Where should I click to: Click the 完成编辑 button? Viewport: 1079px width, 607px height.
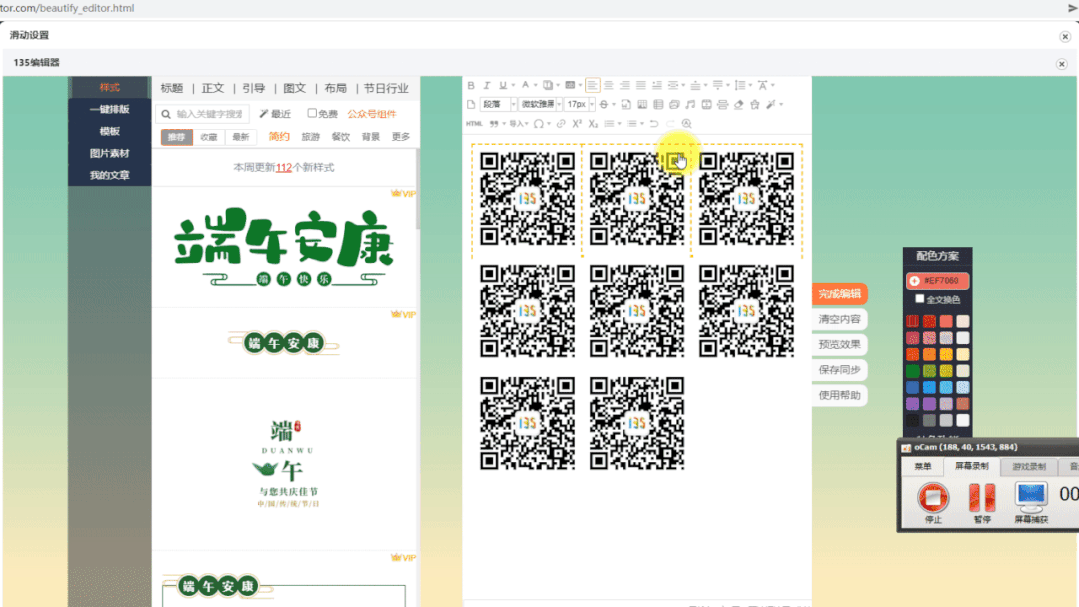click(840, 294)
